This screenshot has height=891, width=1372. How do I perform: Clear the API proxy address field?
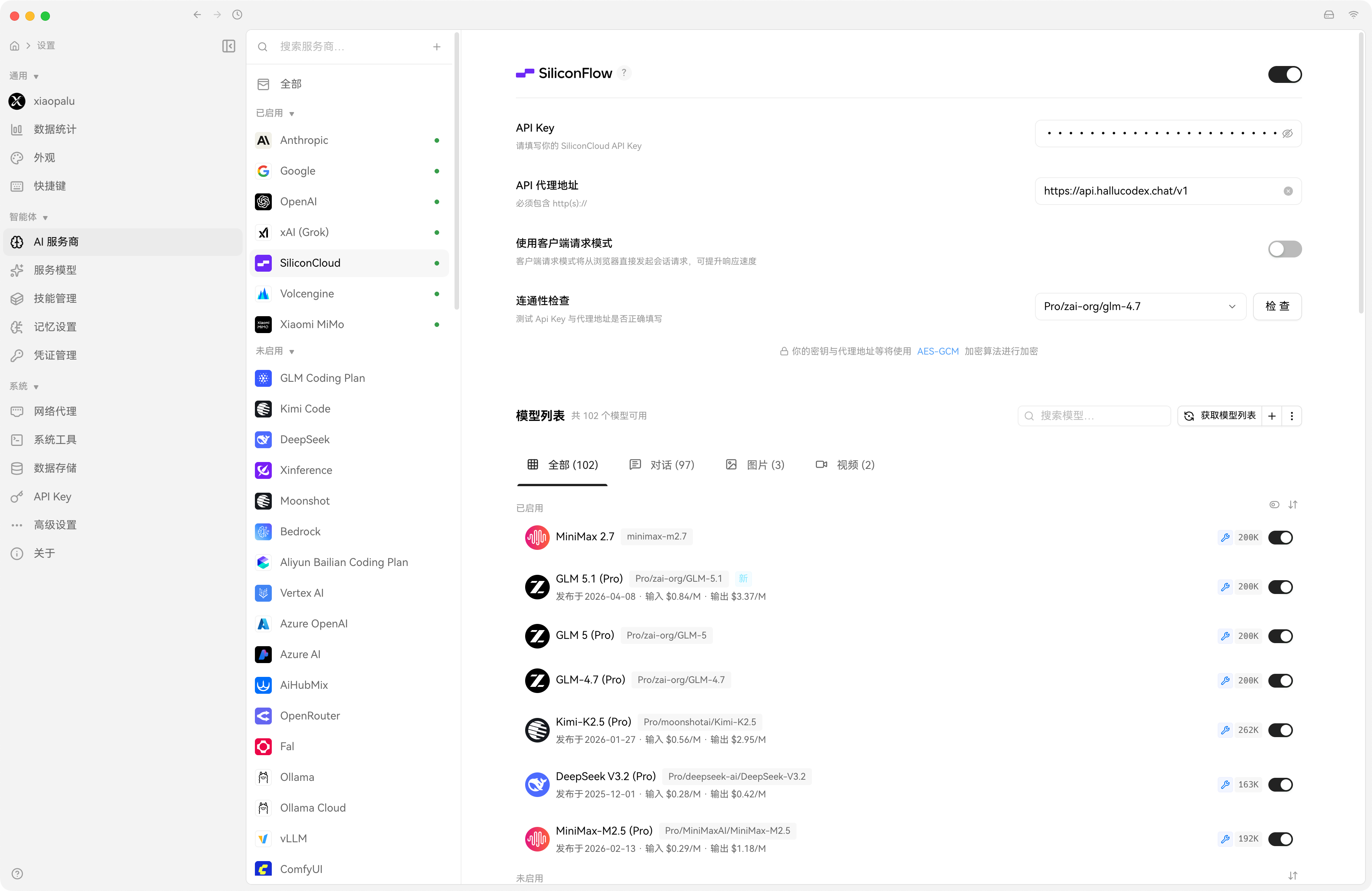pos(1288,191)
